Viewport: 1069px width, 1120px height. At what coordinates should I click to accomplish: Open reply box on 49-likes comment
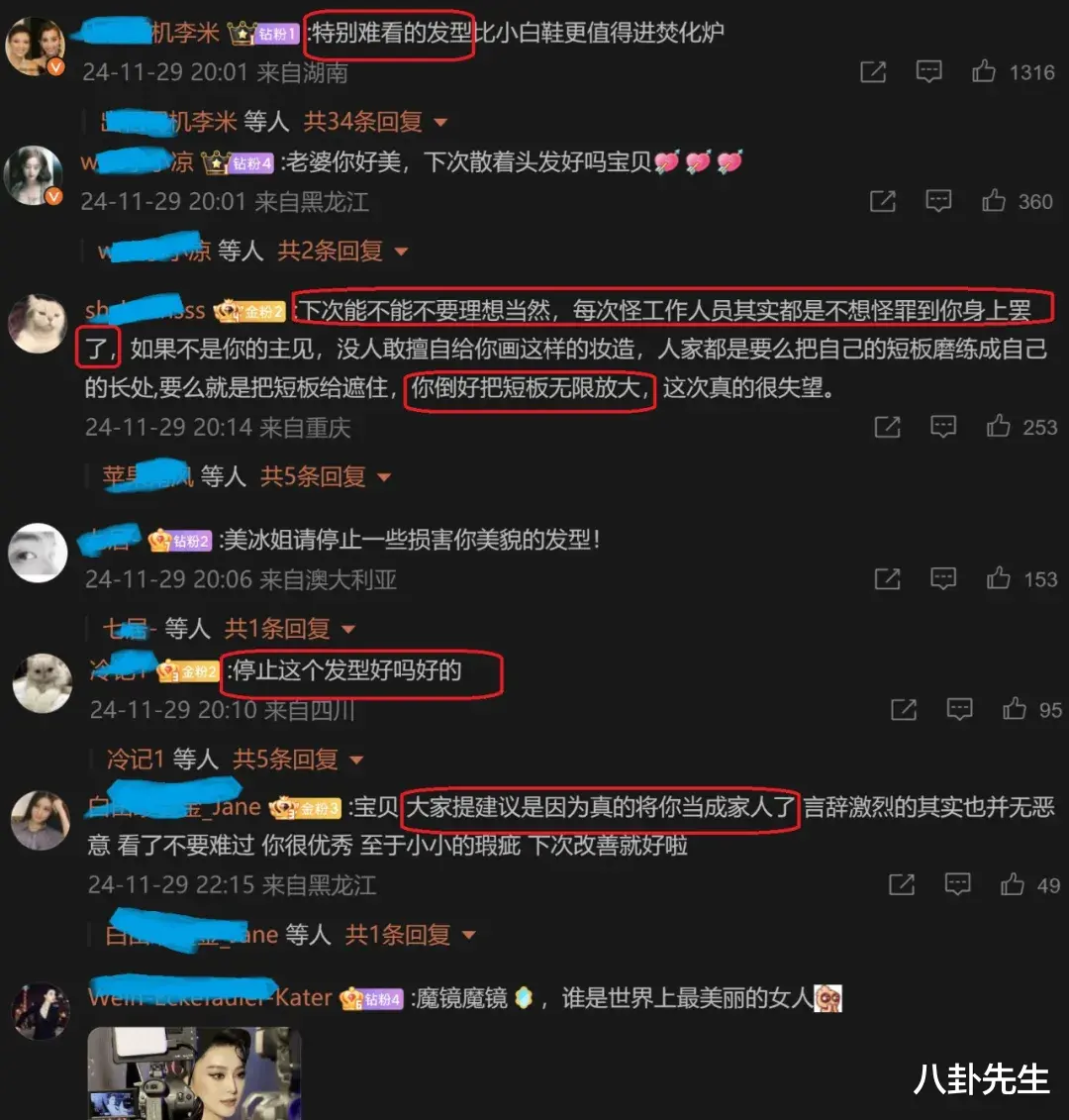click(x=957, y=884)
